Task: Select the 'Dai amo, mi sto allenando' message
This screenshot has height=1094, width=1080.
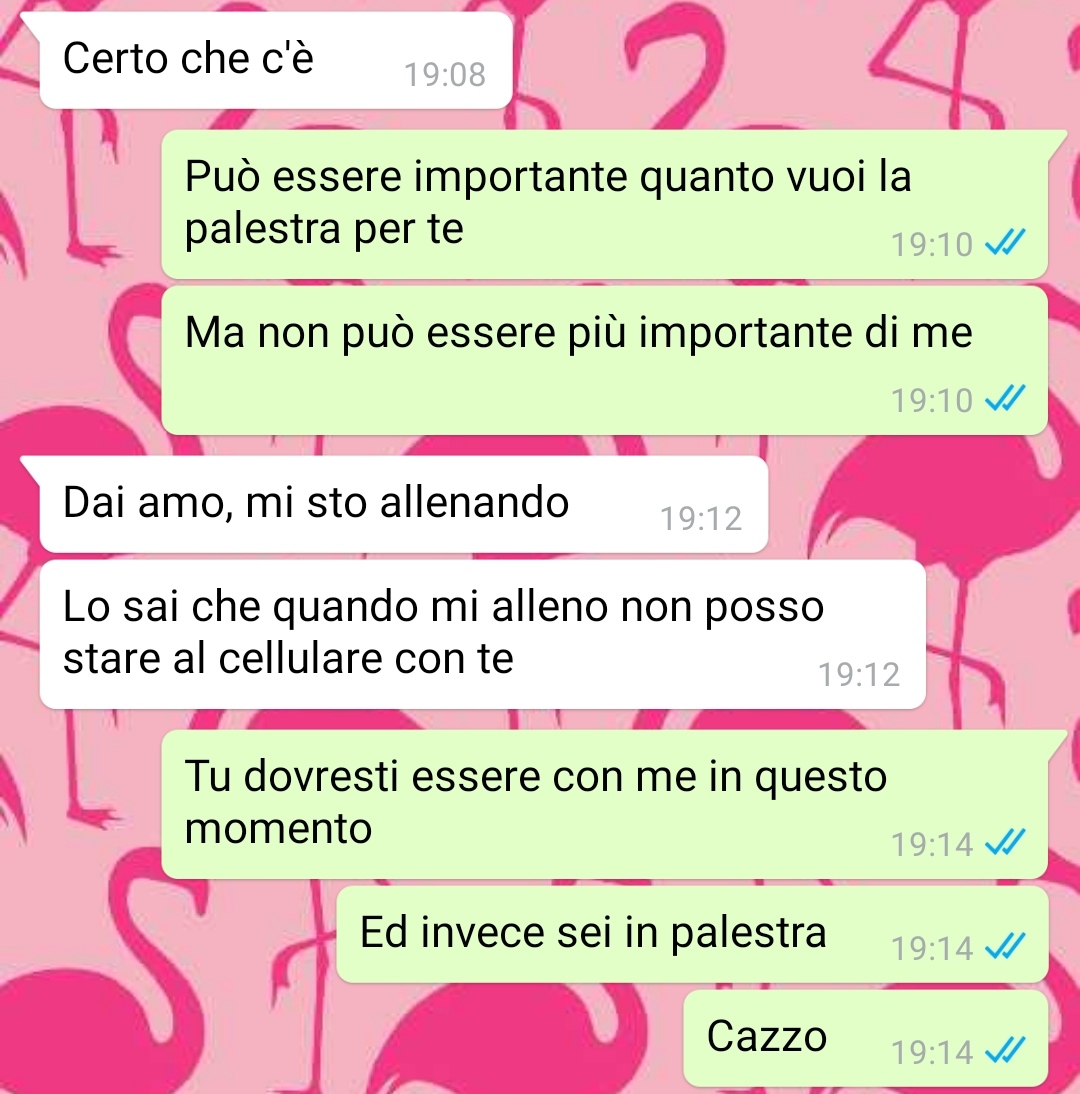Action: (404, 504)
